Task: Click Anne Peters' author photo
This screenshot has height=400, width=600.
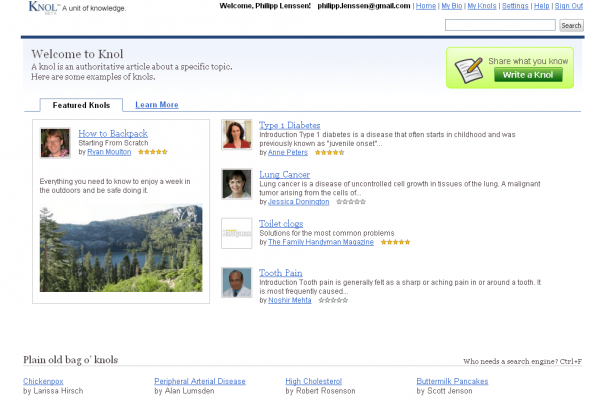Action: pyautogui.click(x=237, y=135)
